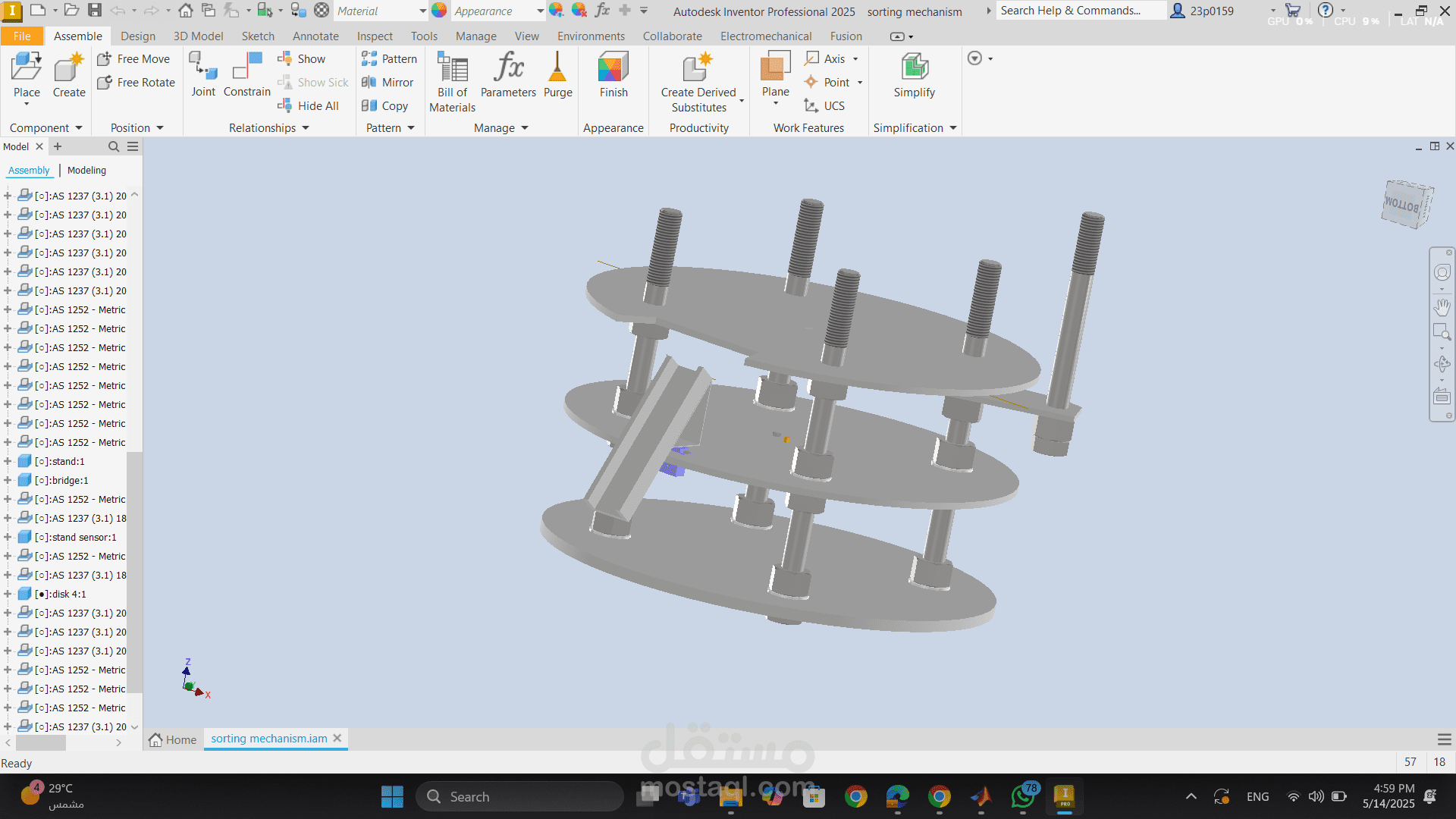Open WhatsApp from the taskbar
This screenshot has height=819, width=1456.
1023,796
